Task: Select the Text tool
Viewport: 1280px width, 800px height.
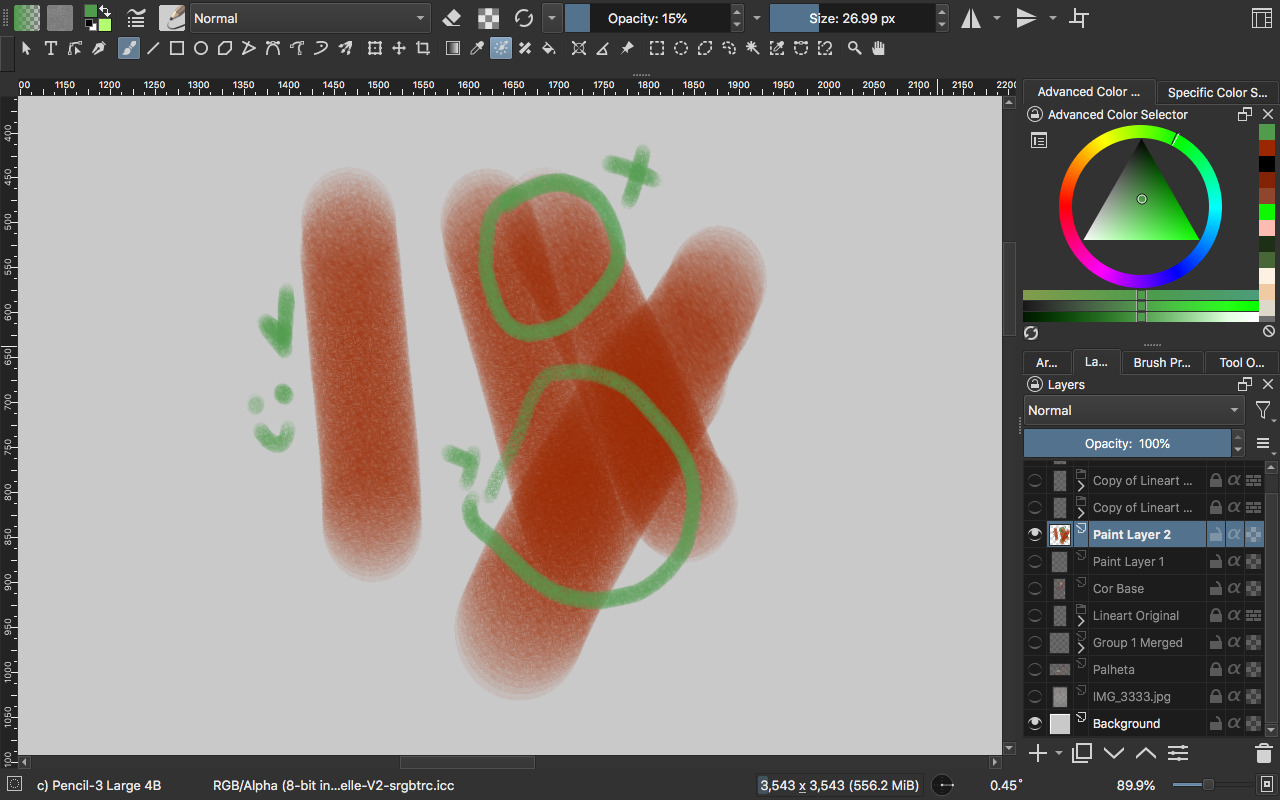Action: point(50,48)
